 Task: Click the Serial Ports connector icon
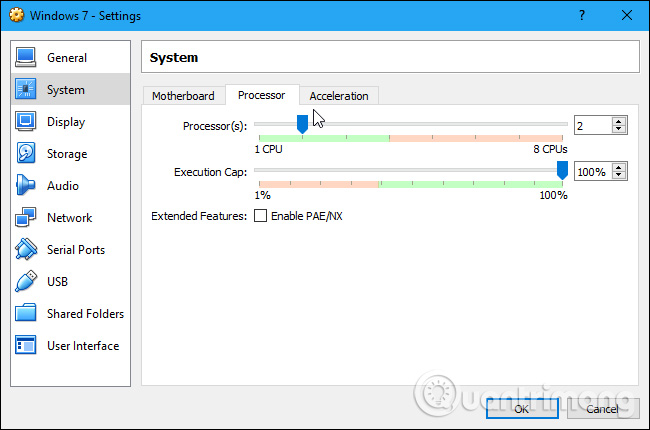point(25,249)
